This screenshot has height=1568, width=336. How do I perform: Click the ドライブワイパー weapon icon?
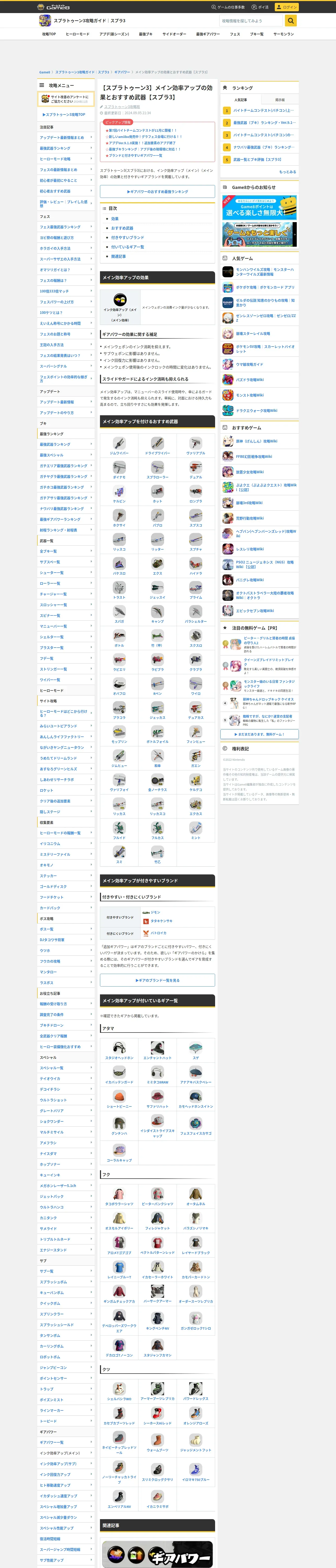(x=157, y=443)
